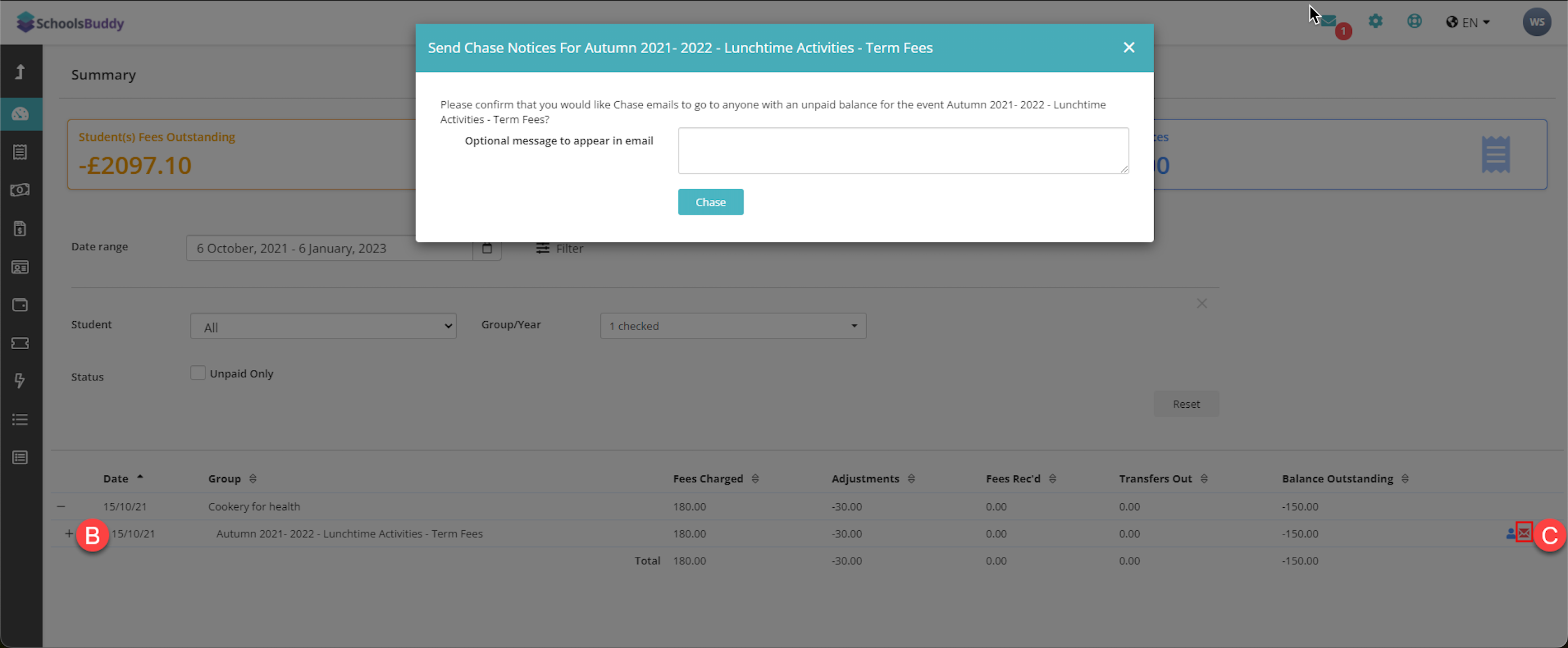Collapse the Cookery for health row

click(61, 506)
